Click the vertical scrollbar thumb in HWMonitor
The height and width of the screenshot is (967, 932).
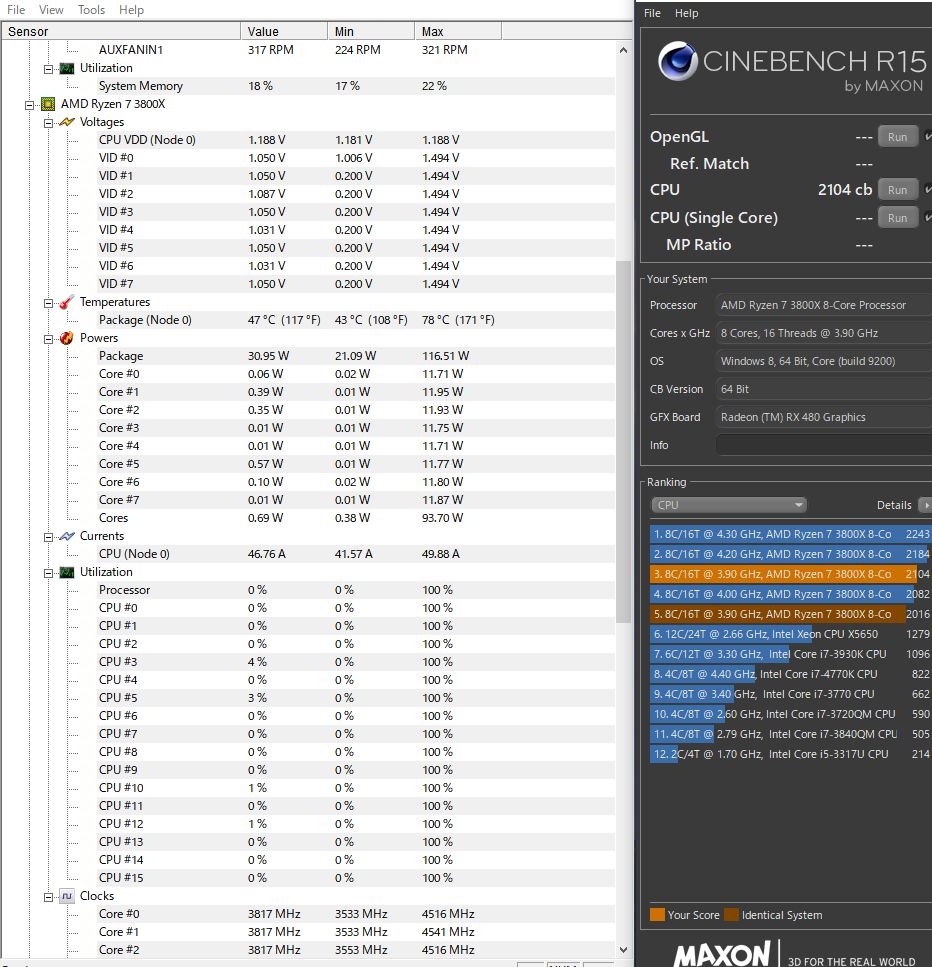click(x=623, y=442)
